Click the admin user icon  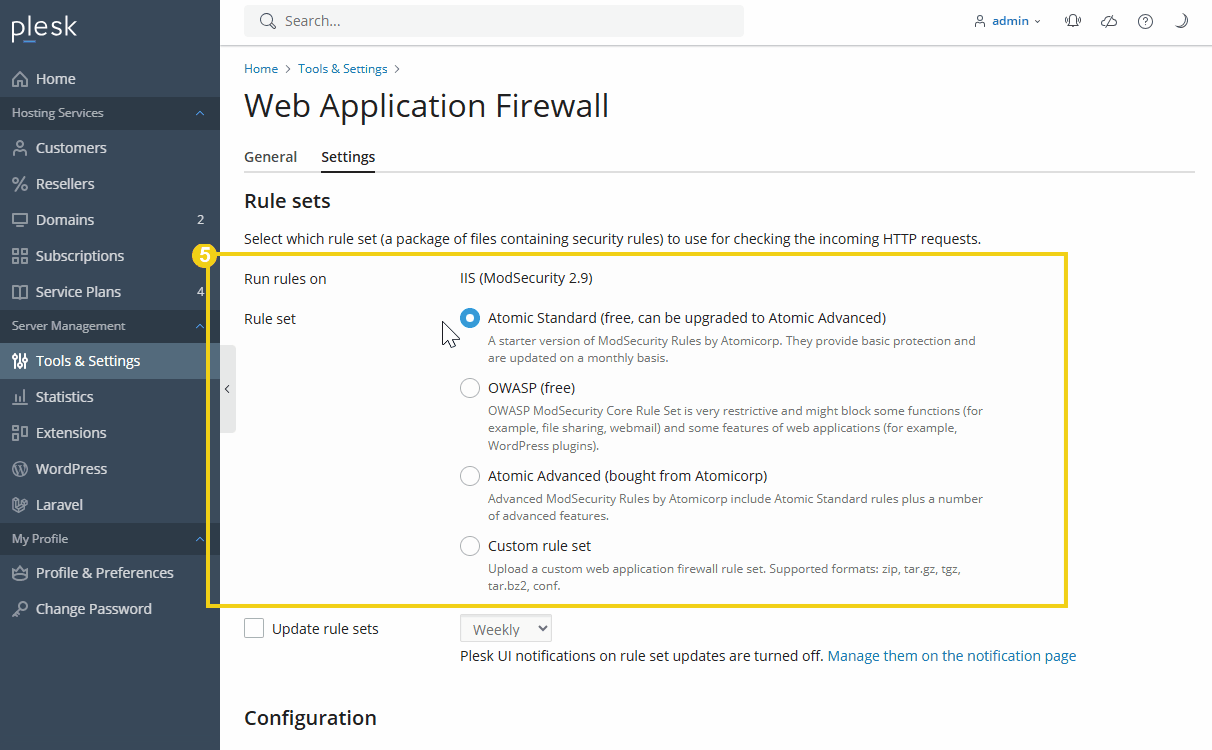click(x=980, y=21)
